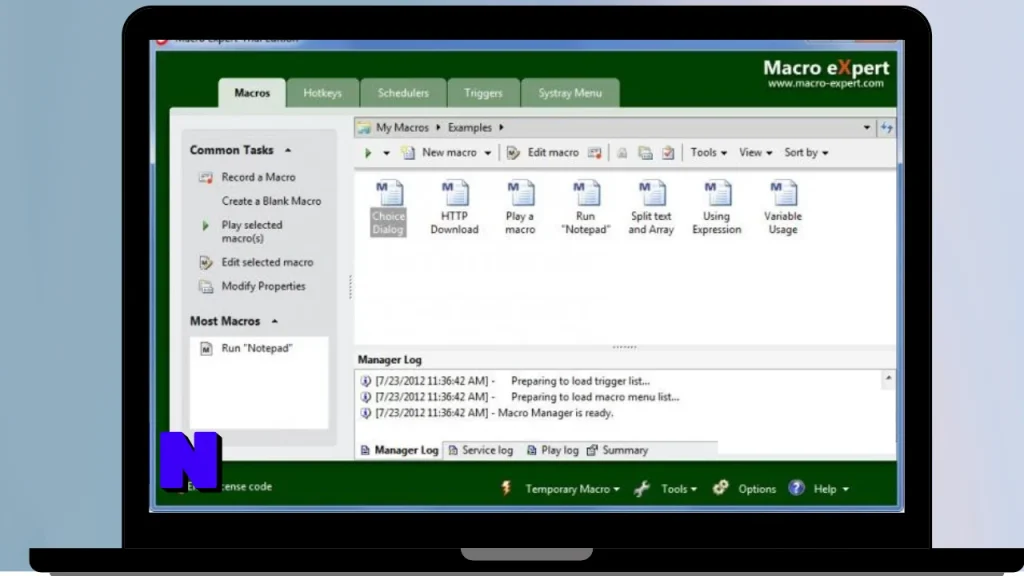1024x576 pixels.
Task: Collapse the Most Macros section
Action: coord(274,321)
